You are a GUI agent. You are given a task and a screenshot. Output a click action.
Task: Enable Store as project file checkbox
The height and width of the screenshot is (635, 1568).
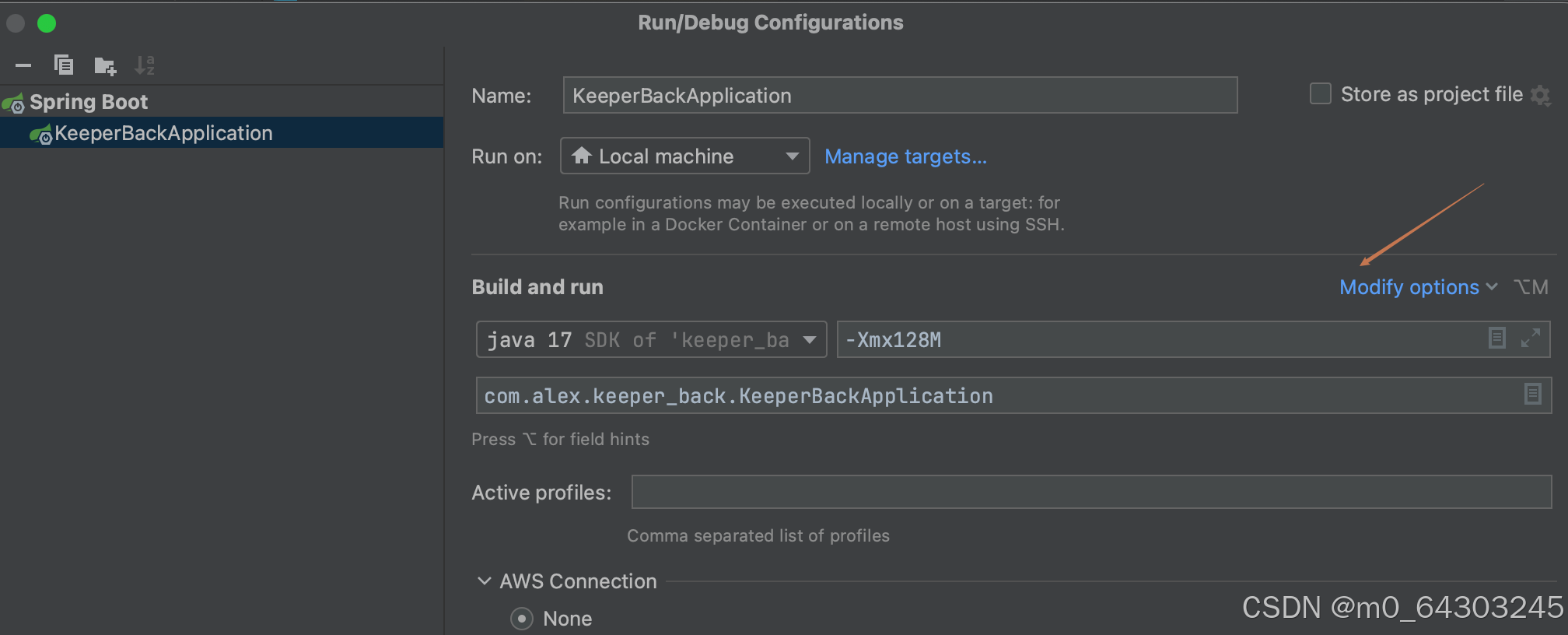click(1321, 94)
